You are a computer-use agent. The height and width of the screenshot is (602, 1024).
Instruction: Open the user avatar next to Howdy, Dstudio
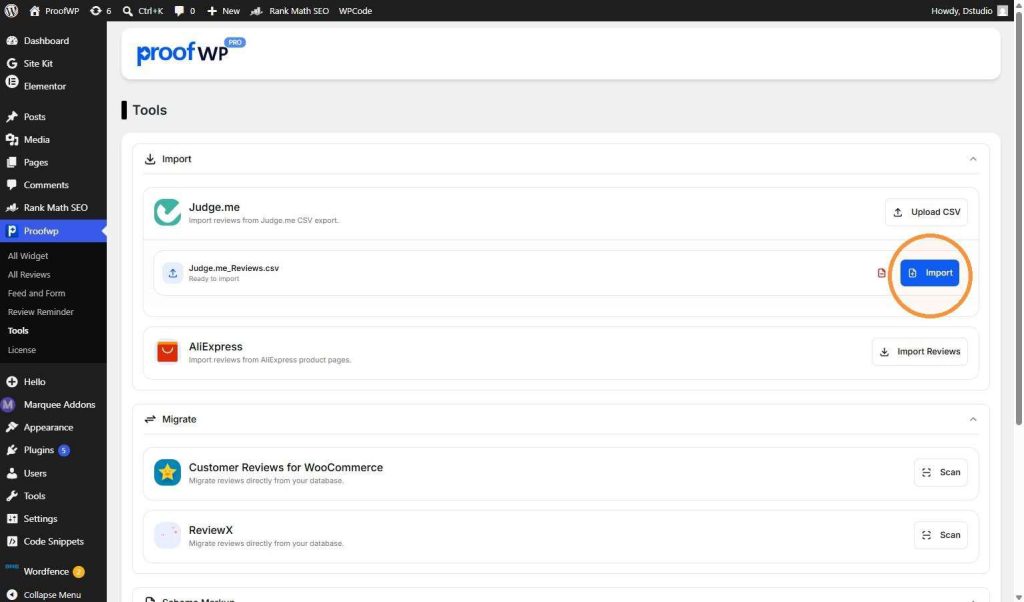(1002, 10)
